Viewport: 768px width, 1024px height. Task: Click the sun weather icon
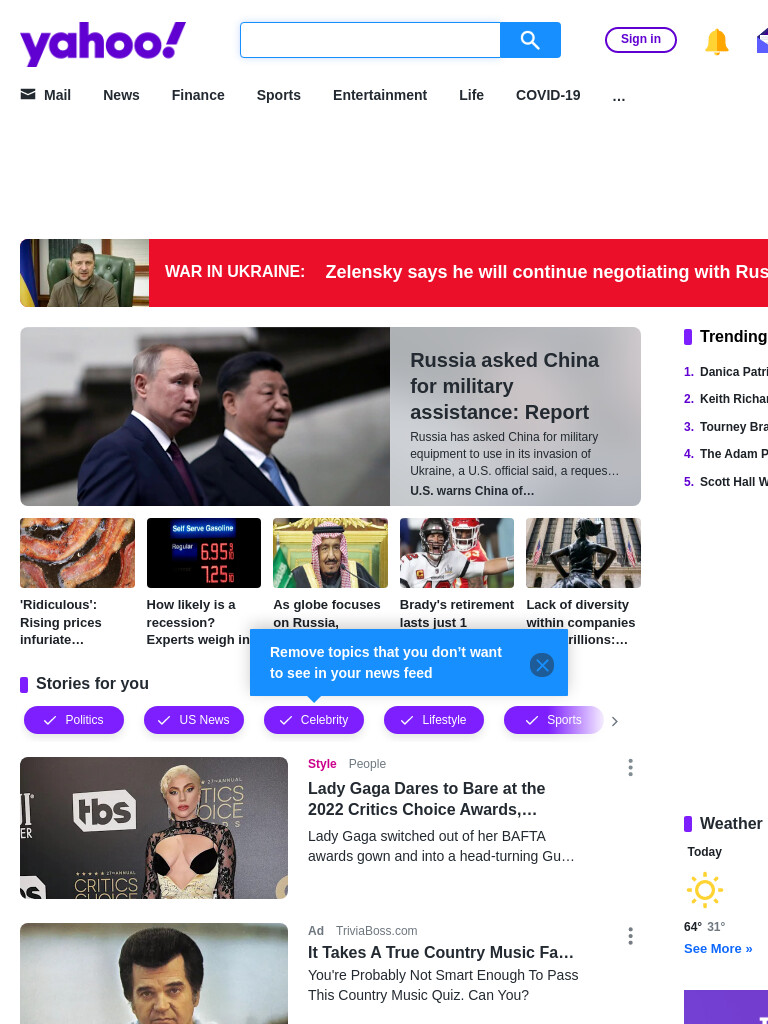pyautogui.click(x=705, y=889)
